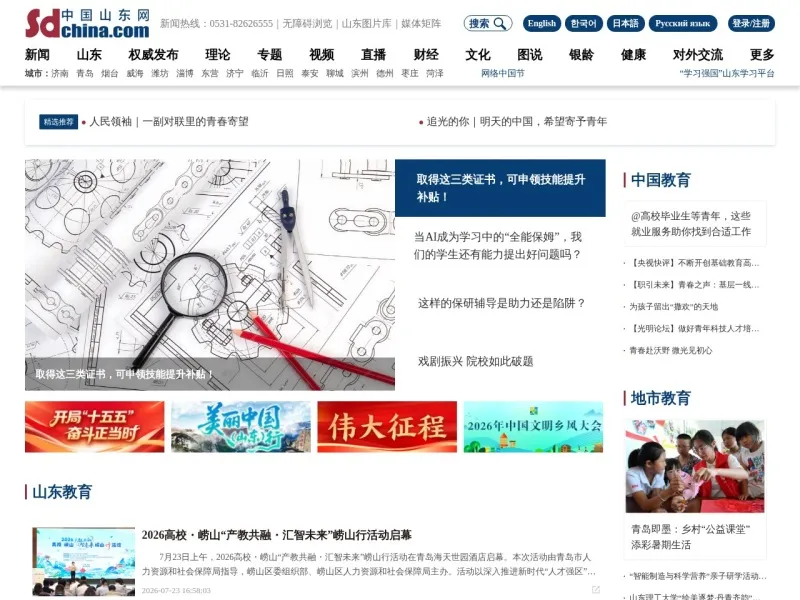Open the 新闻 menu
This screenshot has height=600, width=800.
(x=37, y=55)
